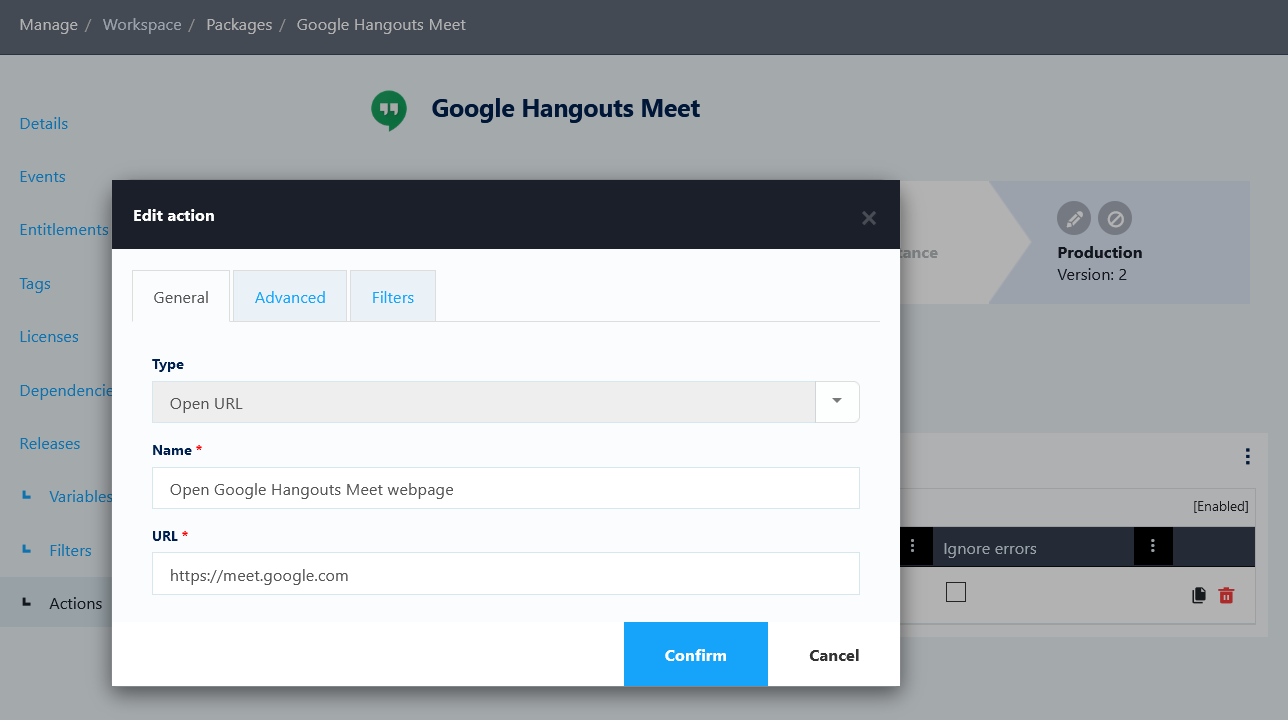Duplicate the action with the copy icon
1288x720 pixels.
(x=1199, y=595)
